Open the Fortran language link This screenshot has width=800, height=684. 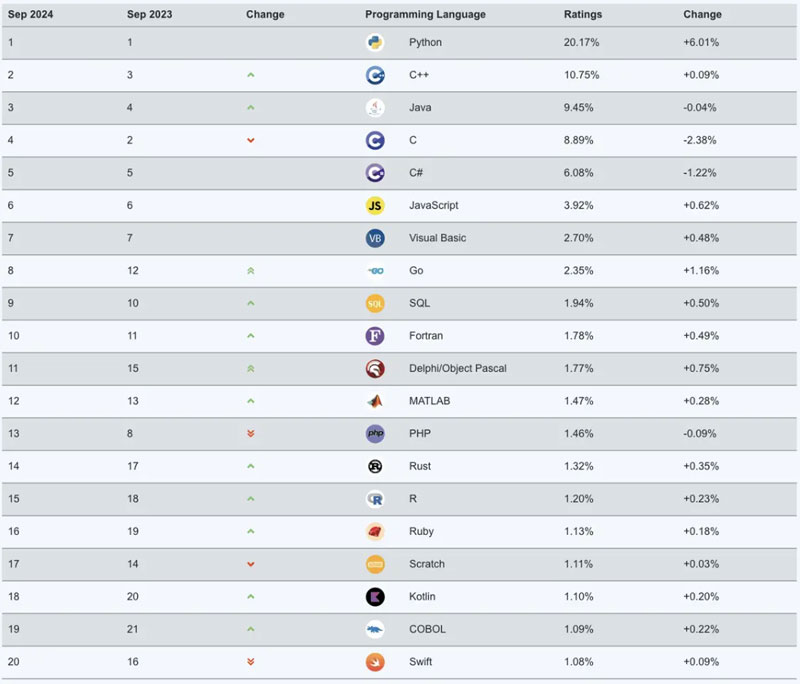click(427, 336)
